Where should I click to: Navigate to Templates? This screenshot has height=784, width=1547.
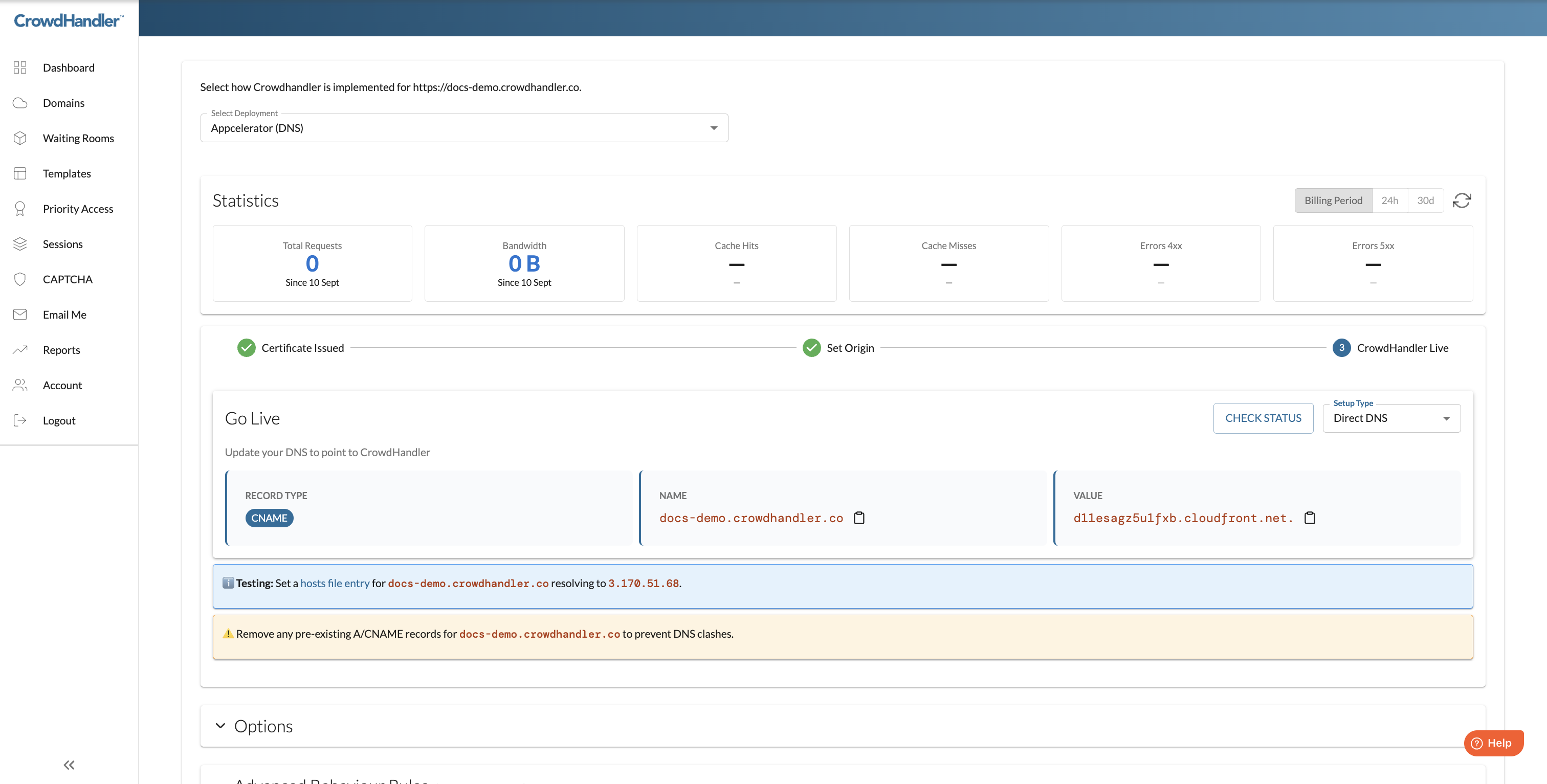coord(69,173)
